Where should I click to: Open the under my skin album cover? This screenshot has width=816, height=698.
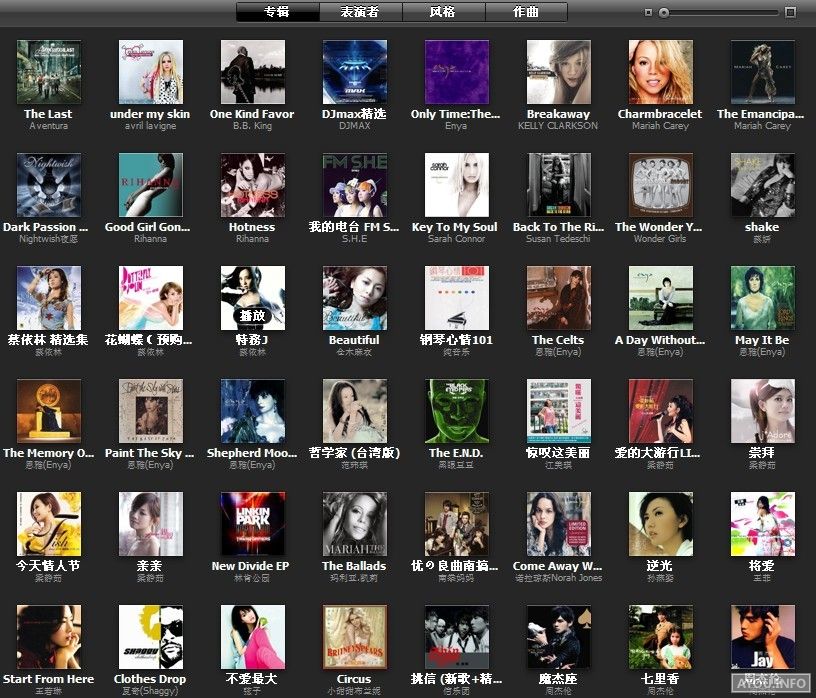(x=151, y=72)
